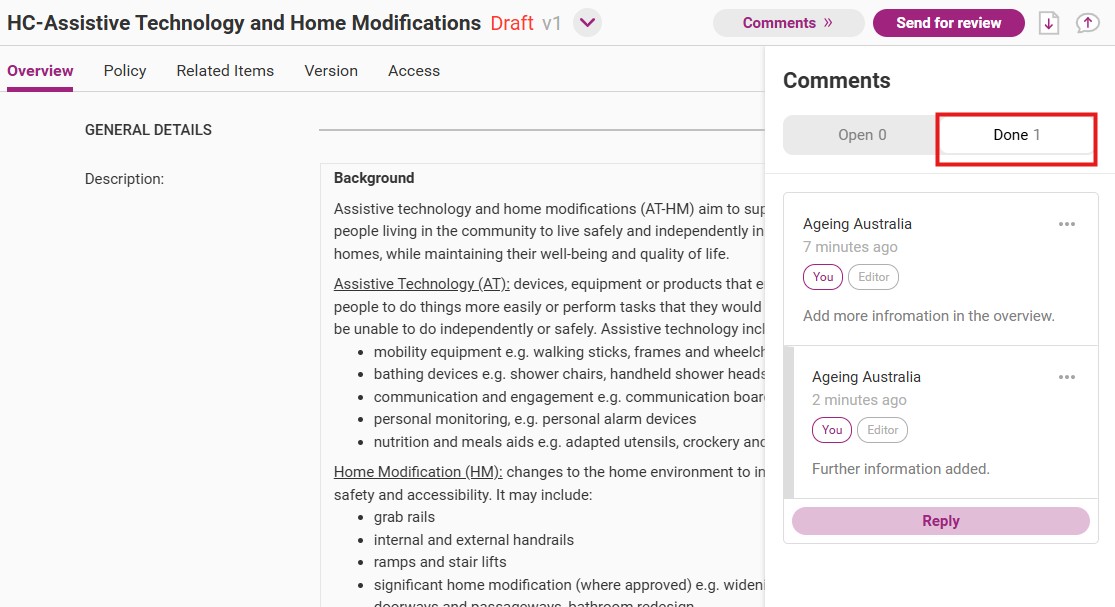
Task: Open the Policy tab
Action: point(125,70)
